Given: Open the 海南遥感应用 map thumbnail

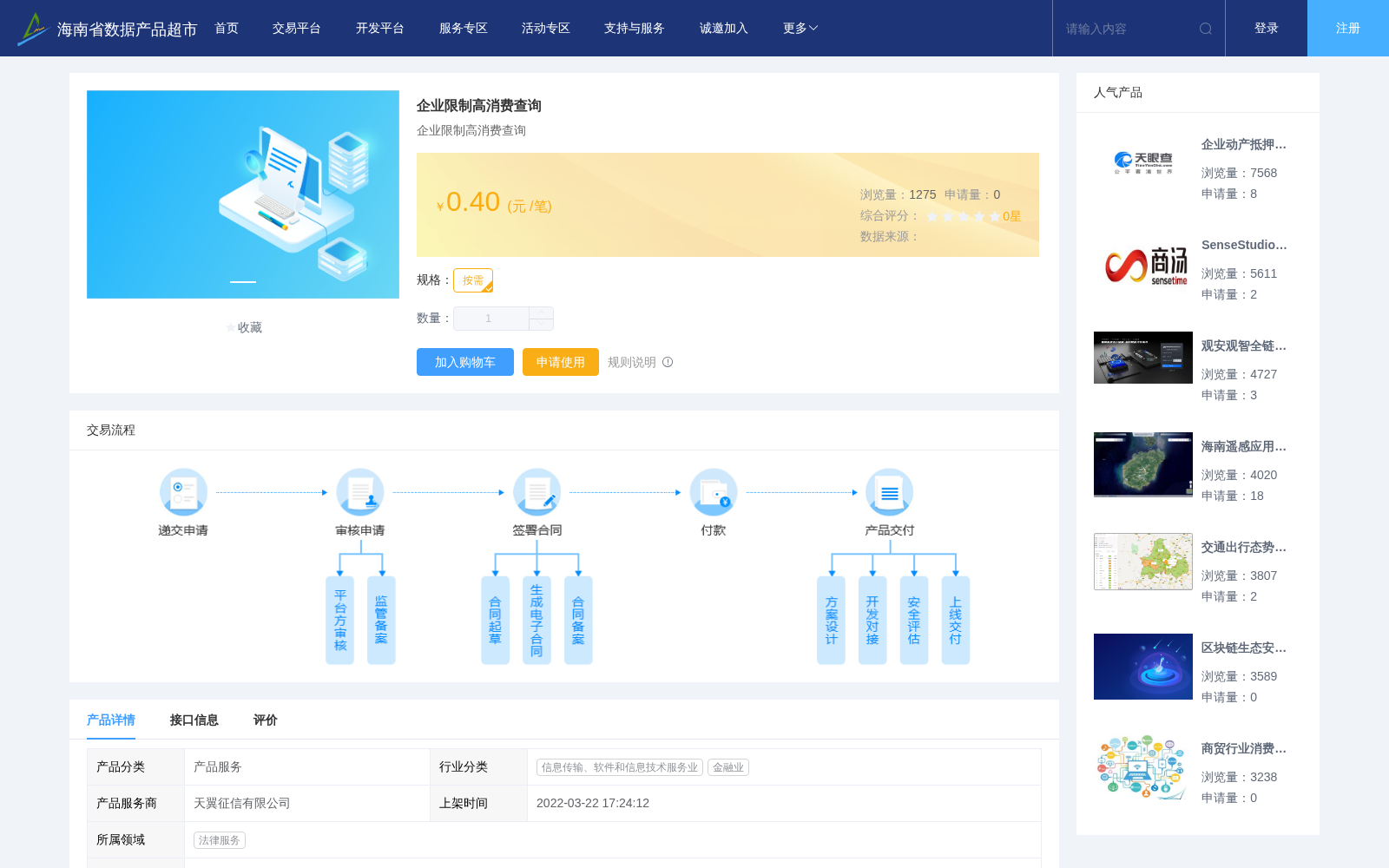Looking at the screenshot, I should (1143, 464).
